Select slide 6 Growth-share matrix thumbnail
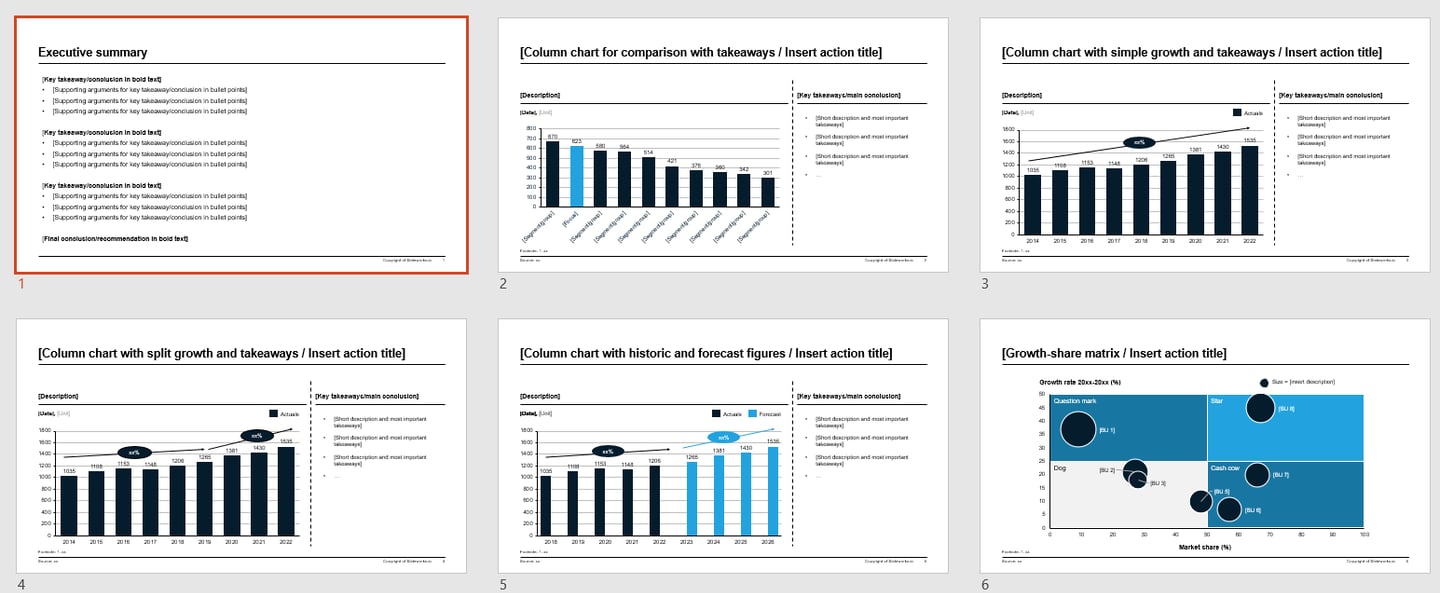This screenshot has width=1440, height=593. [1205, 447]
